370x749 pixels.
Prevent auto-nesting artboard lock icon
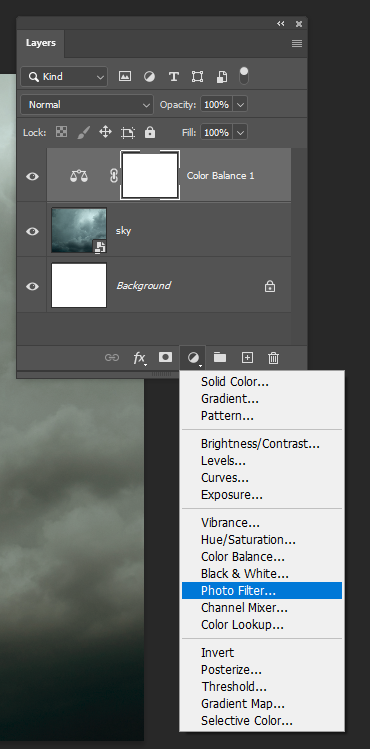point(128,132)
